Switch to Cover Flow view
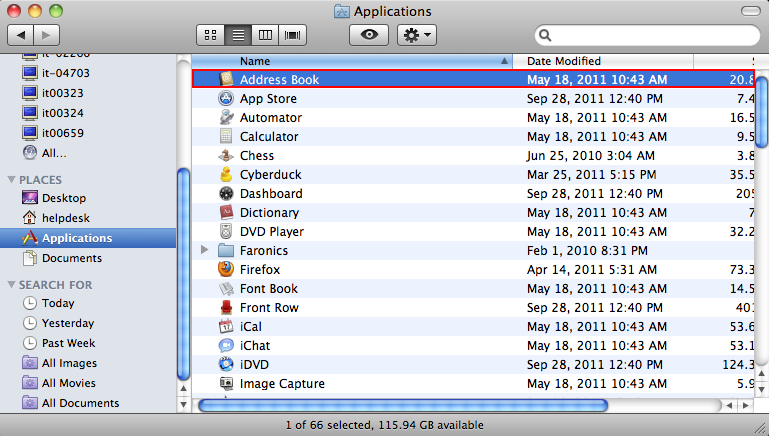 click(293, 35)
